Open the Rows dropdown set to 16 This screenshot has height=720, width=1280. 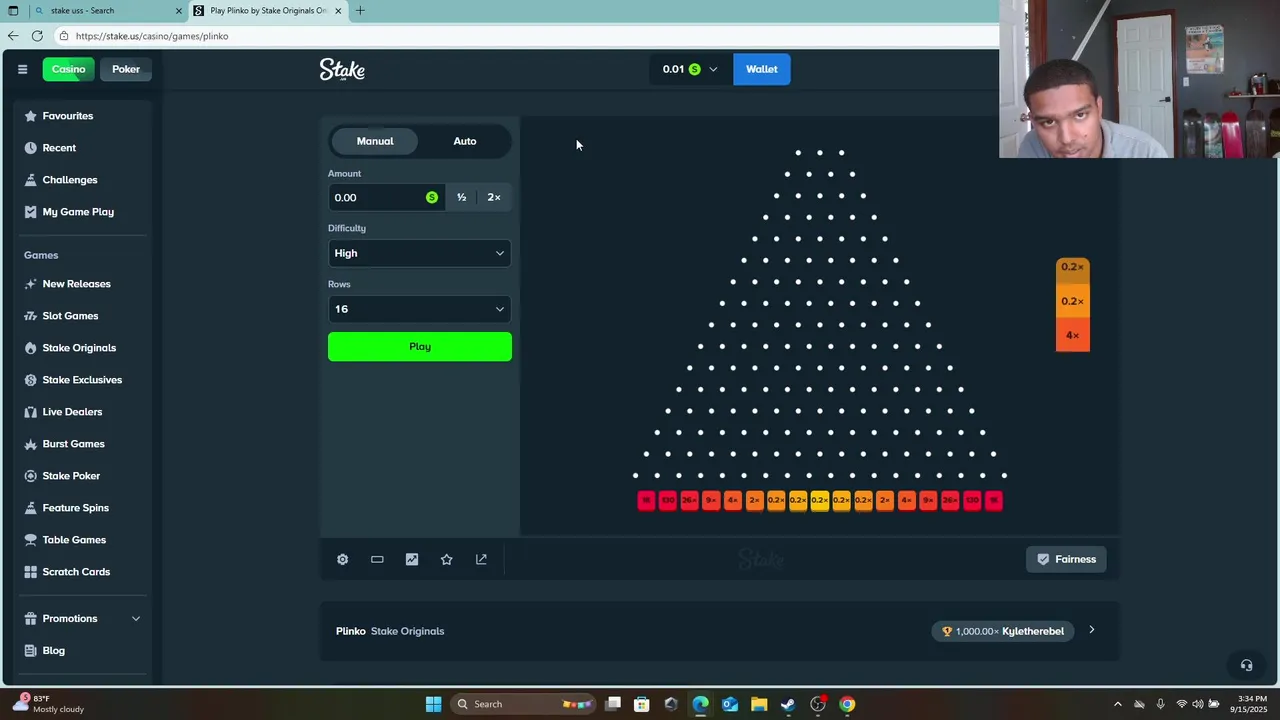[x=420, y=309]
